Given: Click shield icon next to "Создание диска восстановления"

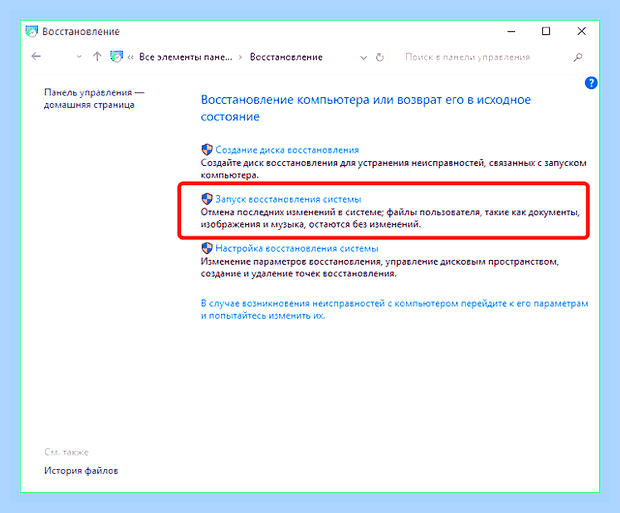Looking at the screenshot, I should pyautogui.click(x=207, y=150).
